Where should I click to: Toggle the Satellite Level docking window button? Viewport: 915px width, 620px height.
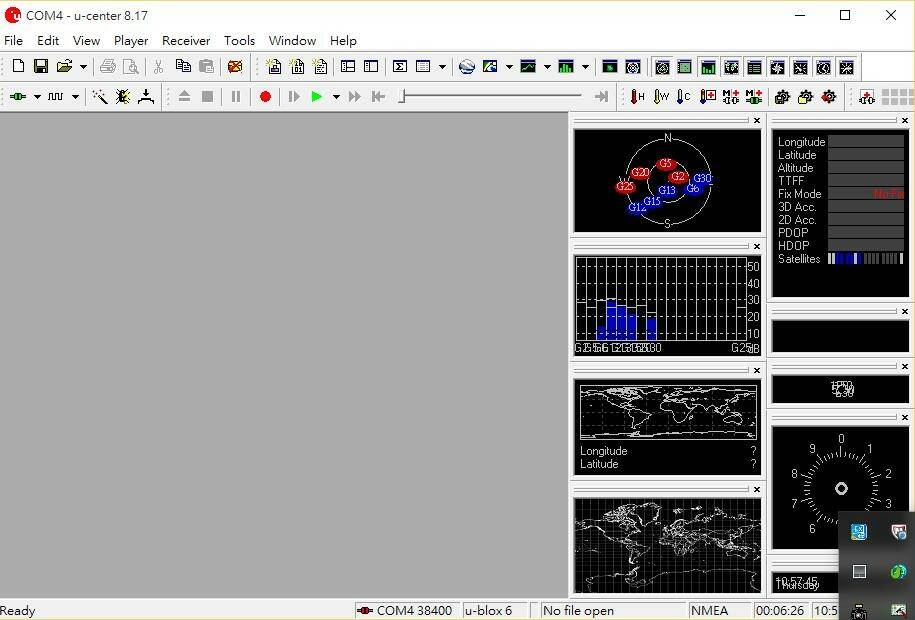(708, 68)
